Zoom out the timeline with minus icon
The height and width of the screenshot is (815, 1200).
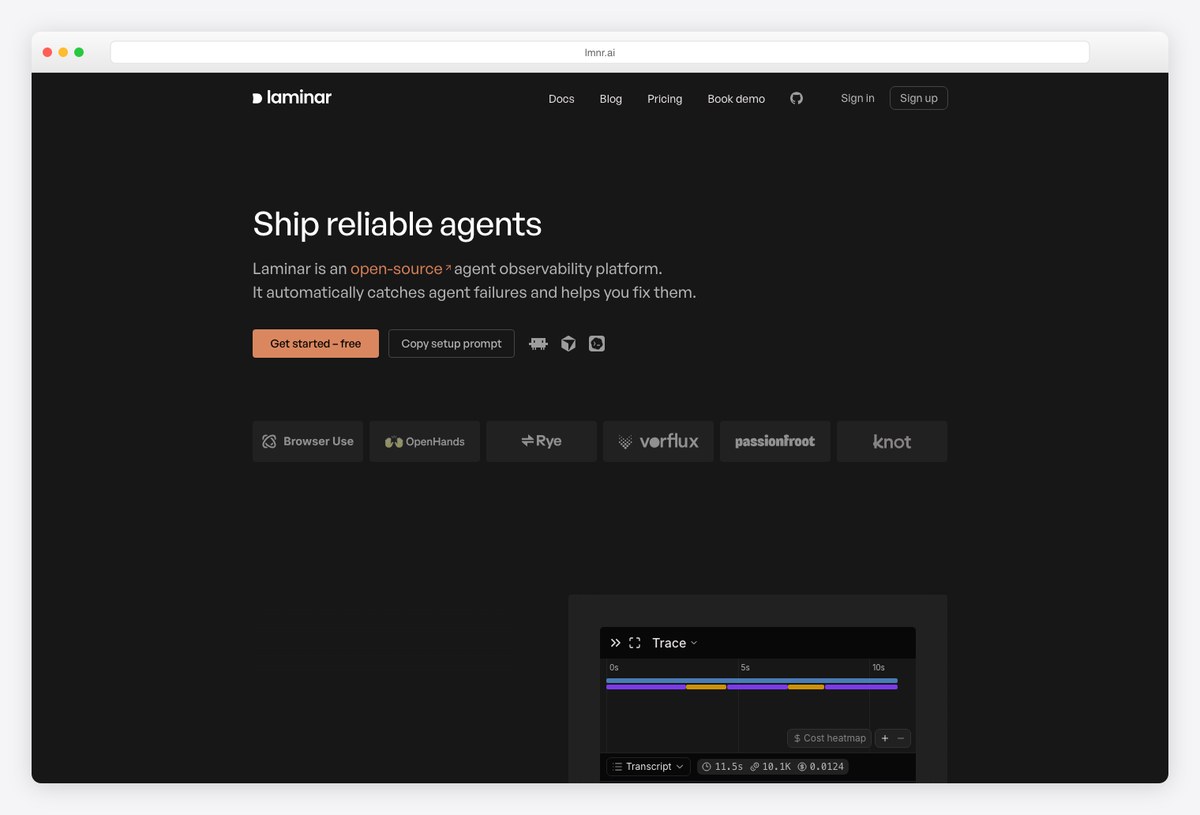click(x=901, y=738)
